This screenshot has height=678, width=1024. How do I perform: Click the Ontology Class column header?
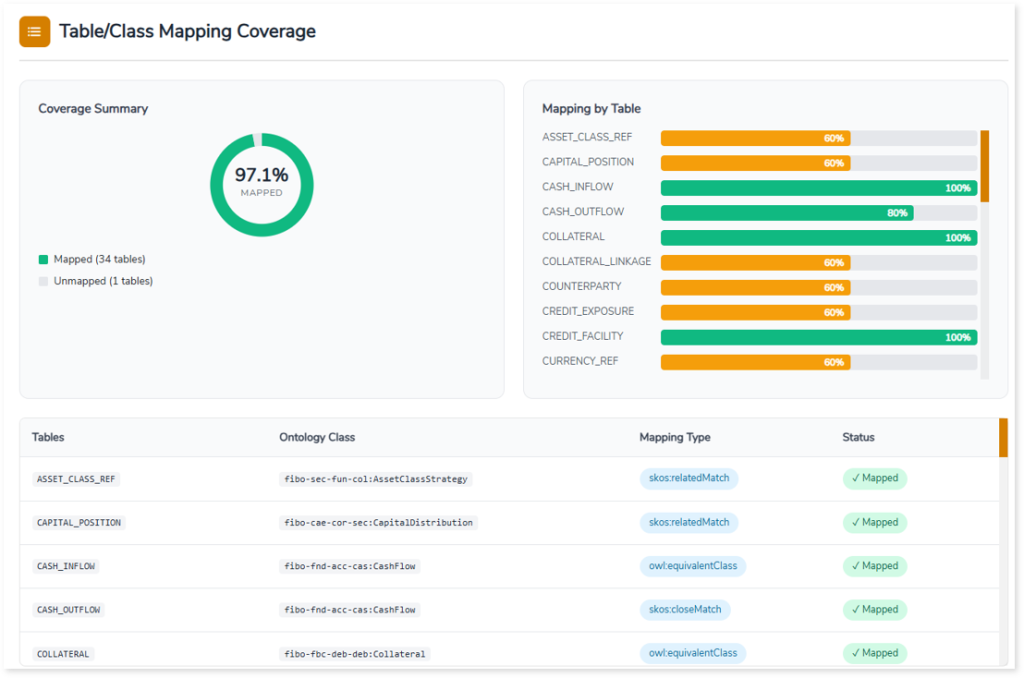316,437
